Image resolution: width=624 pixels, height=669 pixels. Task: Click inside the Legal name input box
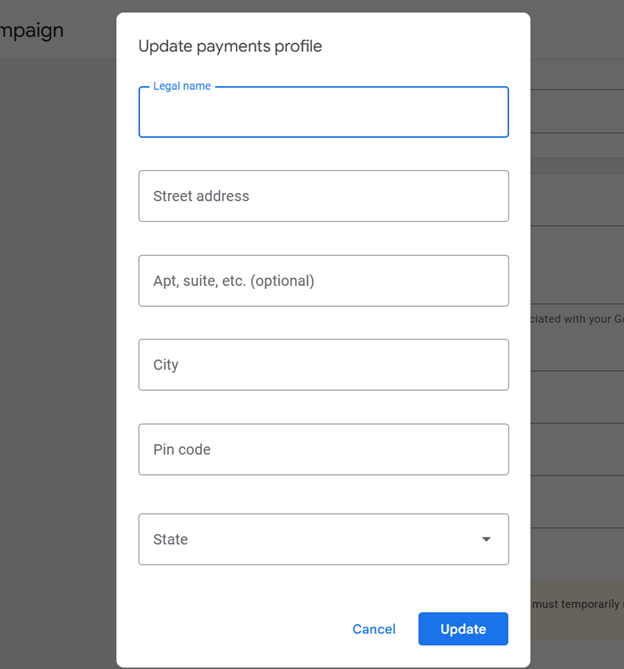pyautogui.click(x=323, y=112)
